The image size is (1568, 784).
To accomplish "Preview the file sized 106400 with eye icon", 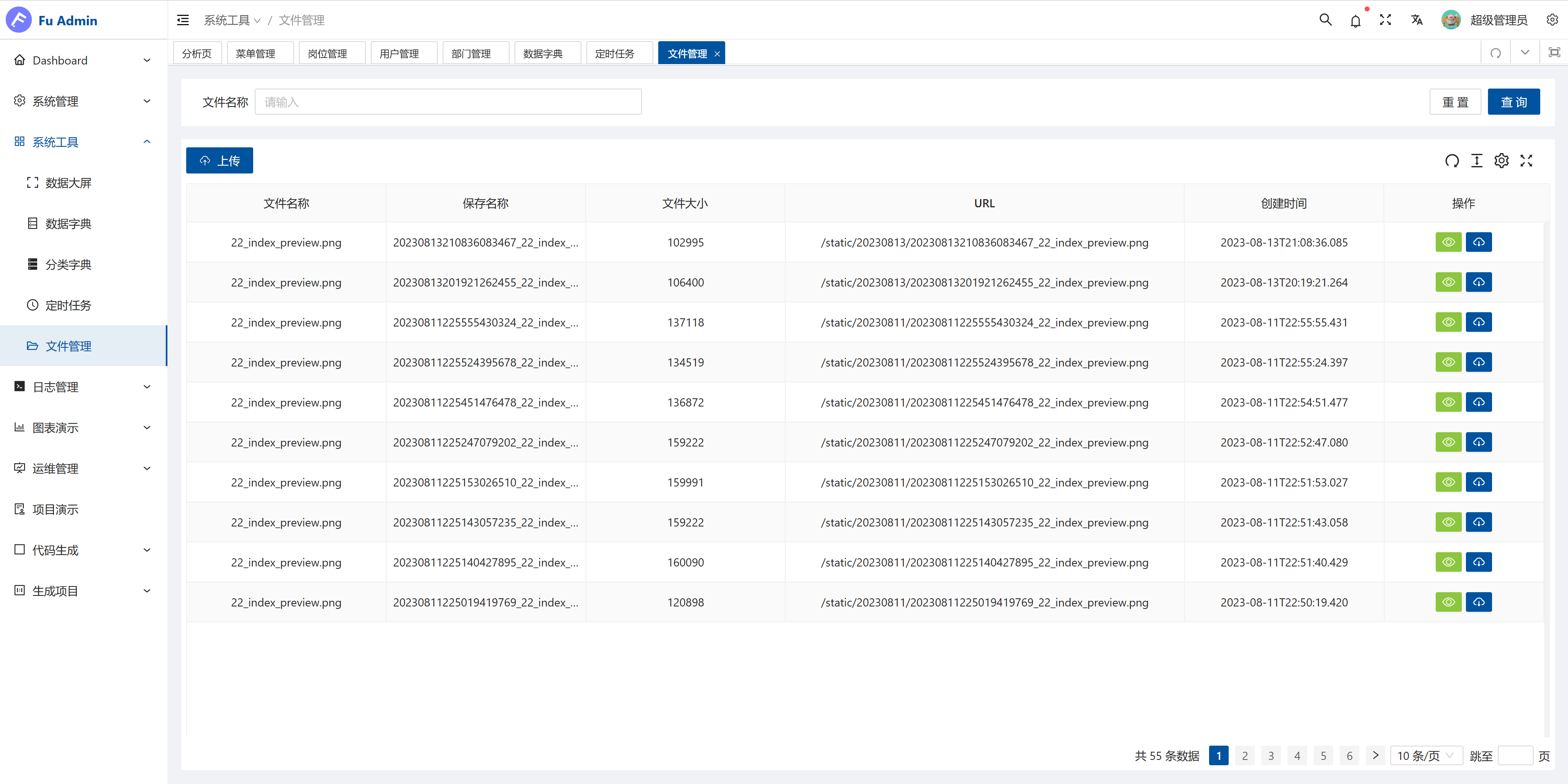I will (1448, 282).
